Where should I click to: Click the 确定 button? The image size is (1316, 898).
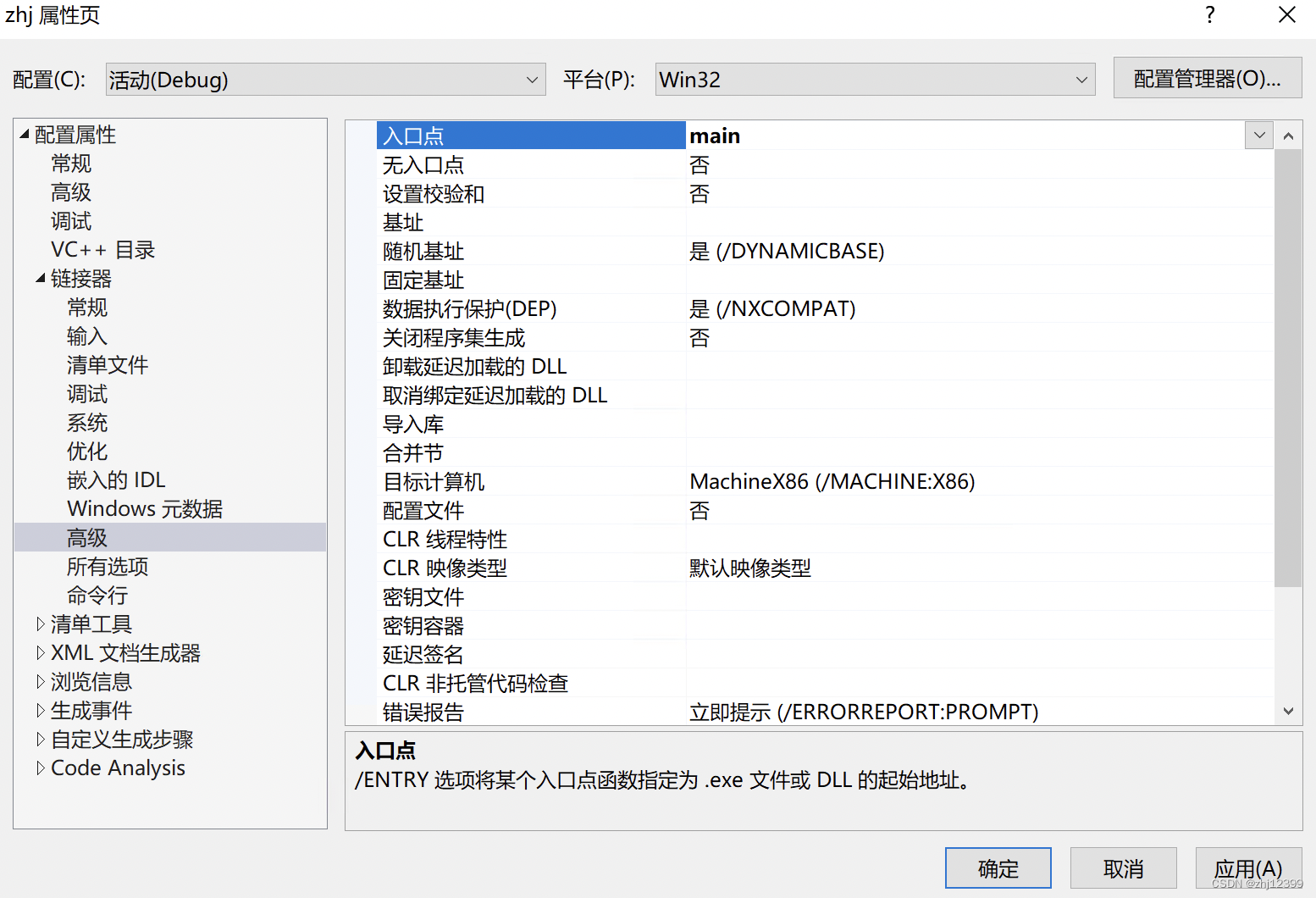coord(998,868)
